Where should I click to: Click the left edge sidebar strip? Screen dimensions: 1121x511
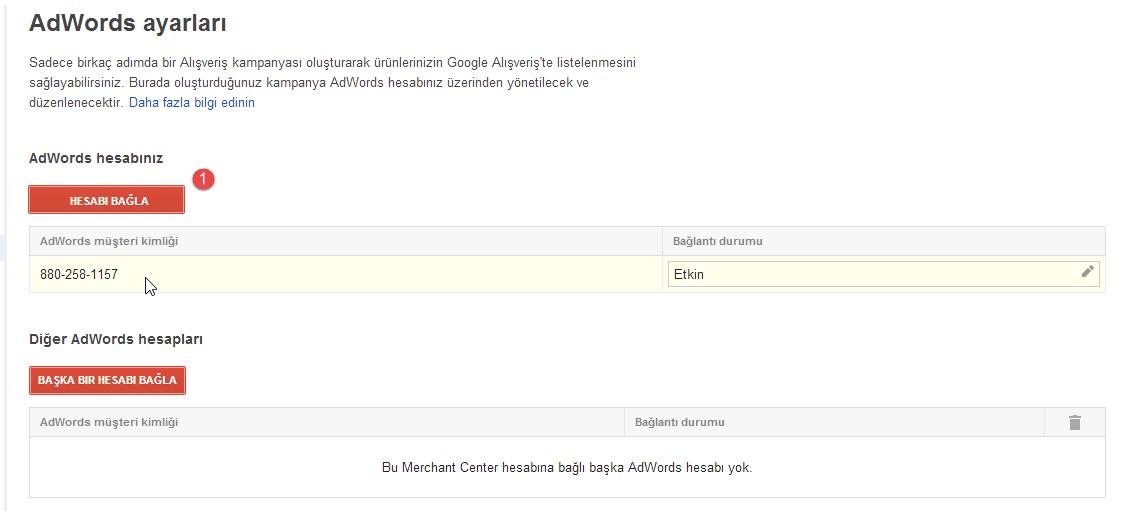pyautogui.click(x=4, y=250)
